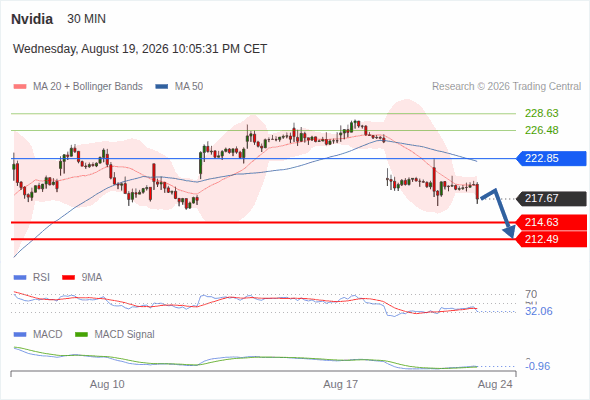Image resolution: width=590 pixels, height=400 pixels.
Task: Click the 222.85 blue pivot price tag
Action: pos(551,158)
